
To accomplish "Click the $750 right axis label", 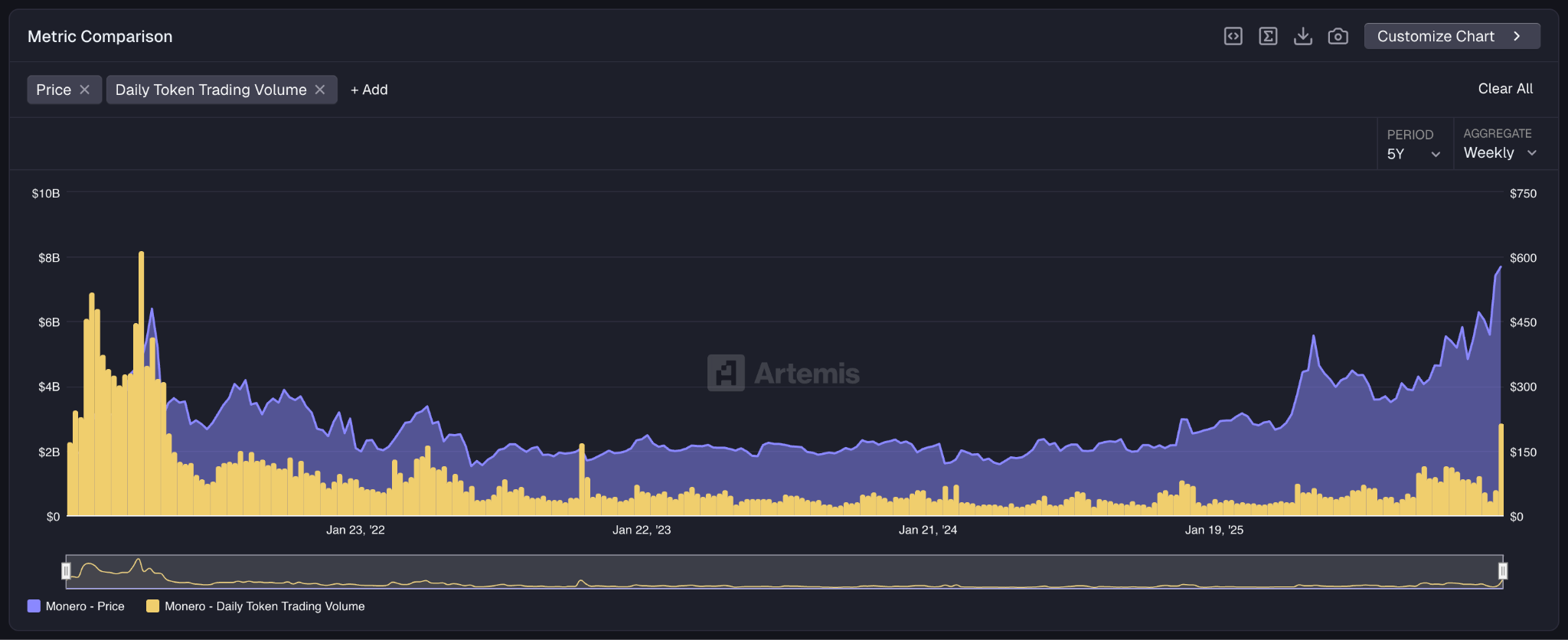I will point(1523,194).
